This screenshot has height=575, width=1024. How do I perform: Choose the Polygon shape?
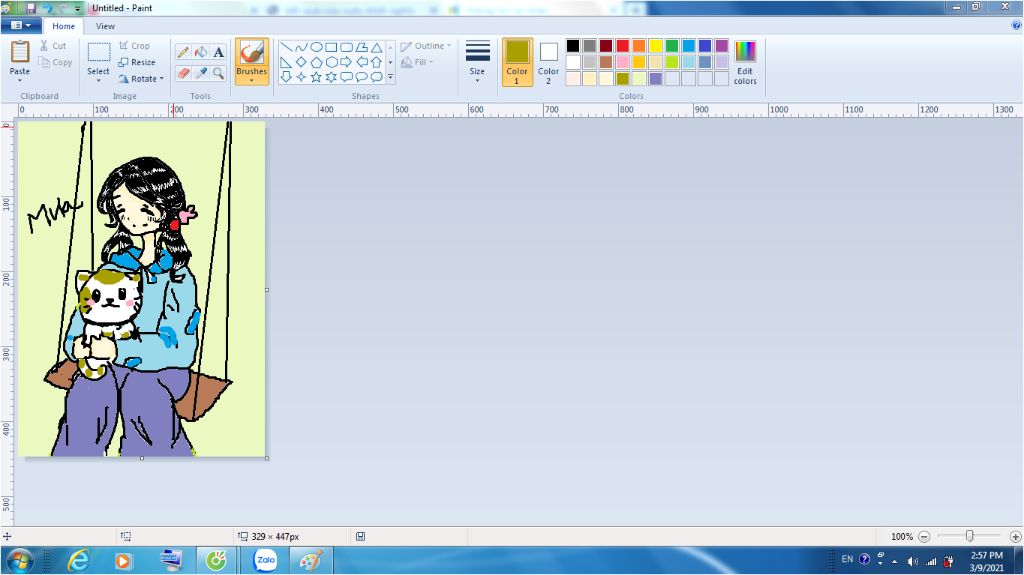(x=361, y=47)
